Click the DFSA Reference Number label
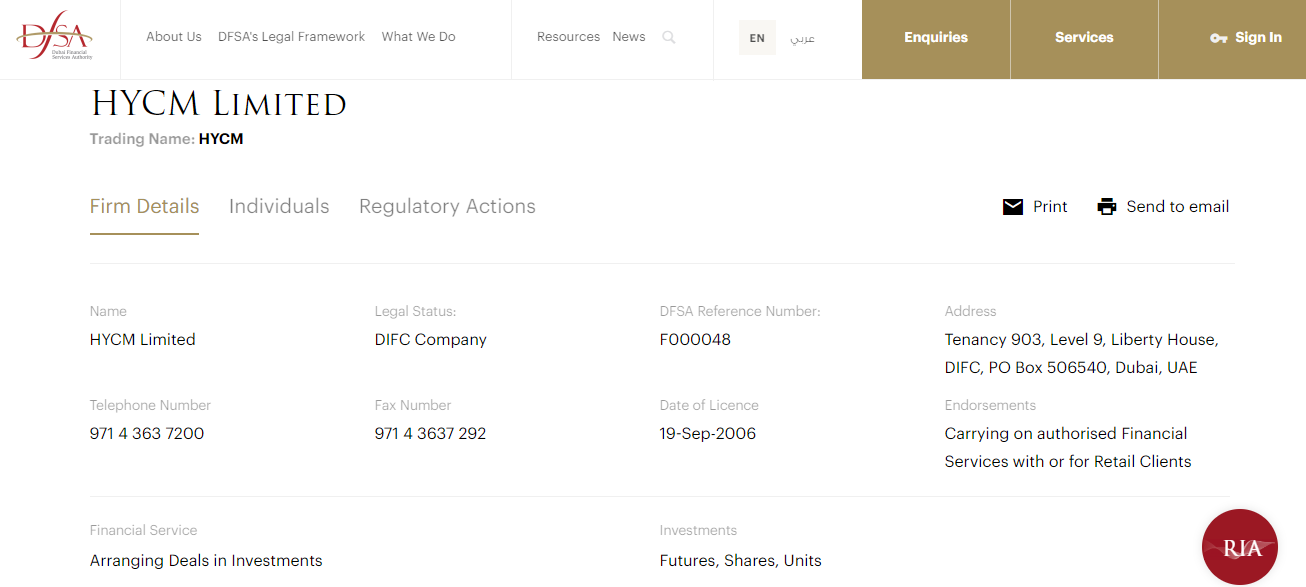 tap(740, 312)
